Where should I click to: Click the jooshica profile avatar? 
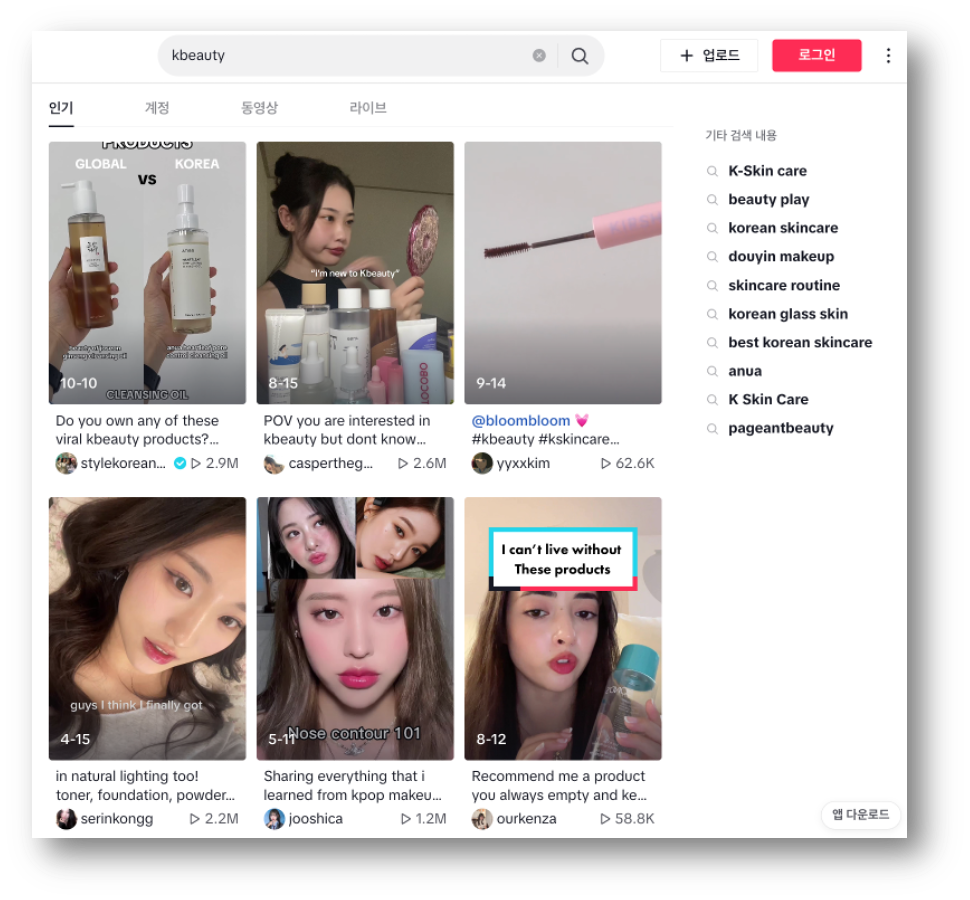click(x=274, y=819)
